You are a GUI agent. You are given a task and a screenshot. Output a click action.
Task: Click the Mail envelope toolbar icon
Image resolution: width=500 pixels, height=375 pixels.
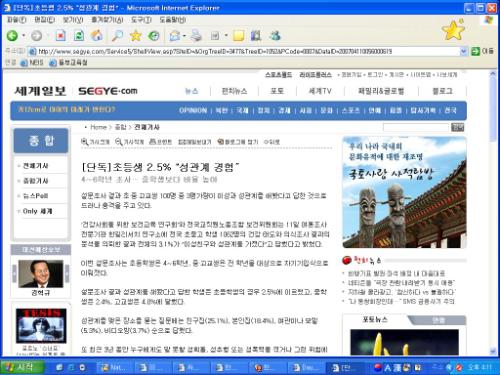pos(175,35)
